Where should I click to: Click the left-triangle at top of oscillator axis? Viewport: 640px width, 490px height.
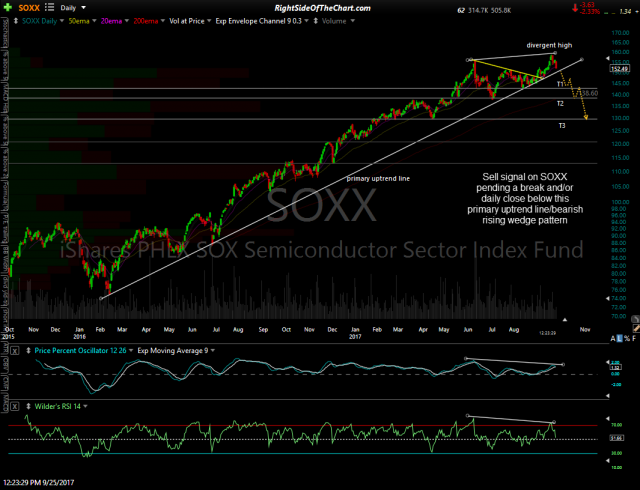click(x=608, y=362)
